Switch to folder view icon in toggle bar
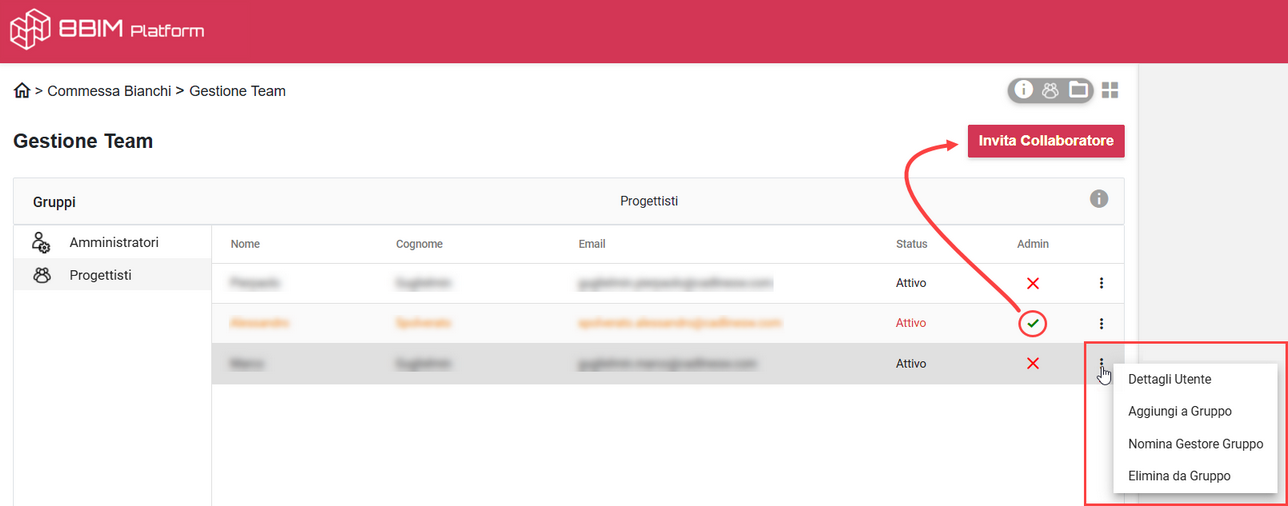 [1078, 90]
